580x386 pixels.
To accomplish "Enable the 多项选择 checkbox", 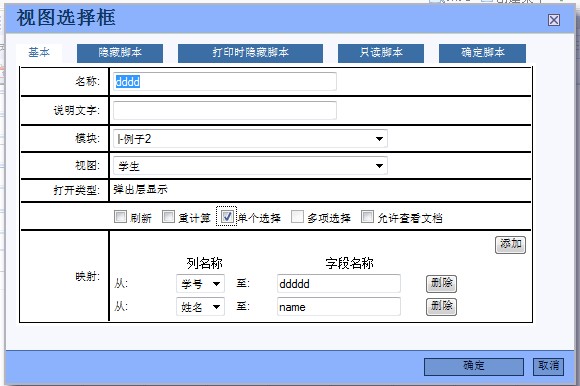I will tap(297, 217).
